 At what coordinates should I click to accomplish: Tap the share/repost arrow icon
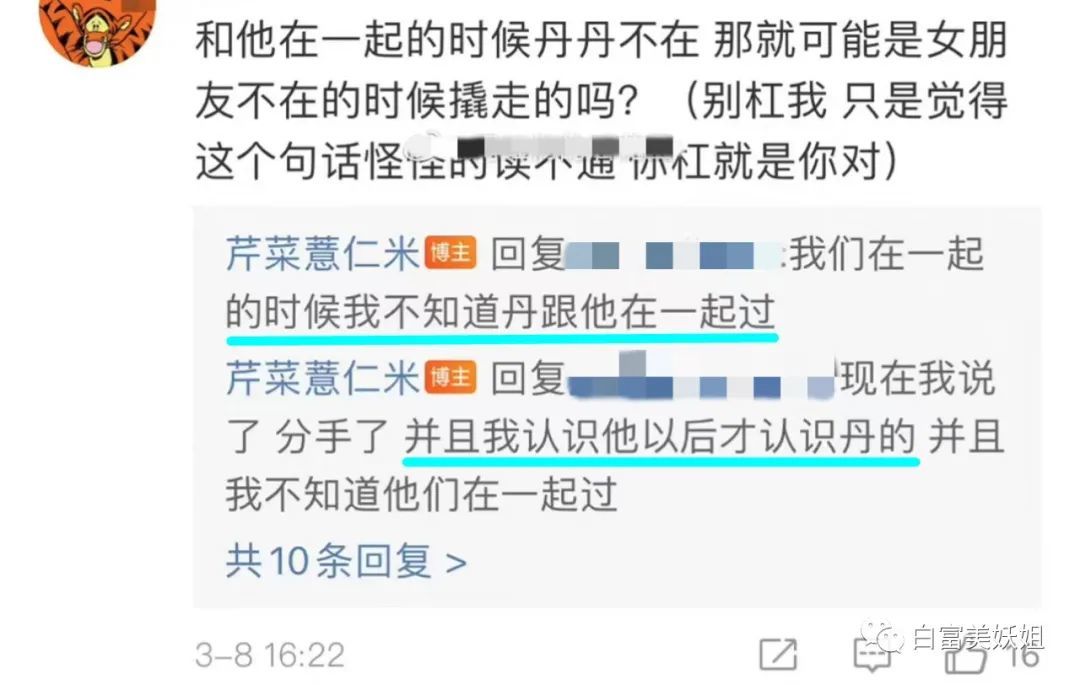tap(778, 653)
